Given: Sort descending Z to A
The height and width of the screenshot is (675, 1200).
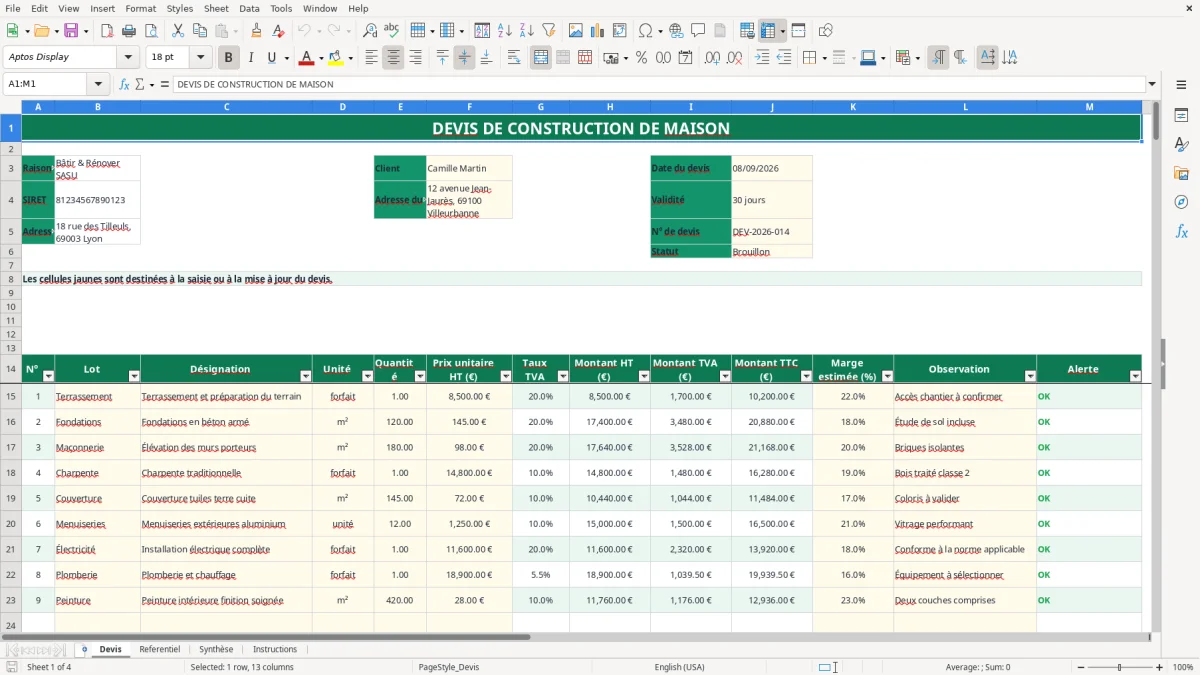Looking at the screenshot, I should [526, 31].
